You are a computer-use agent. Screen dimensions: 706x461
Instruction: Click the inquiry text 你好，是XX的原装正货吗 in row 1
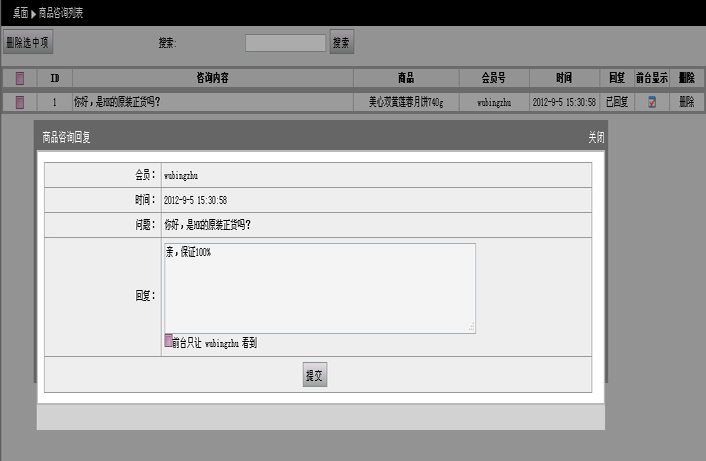117,102
